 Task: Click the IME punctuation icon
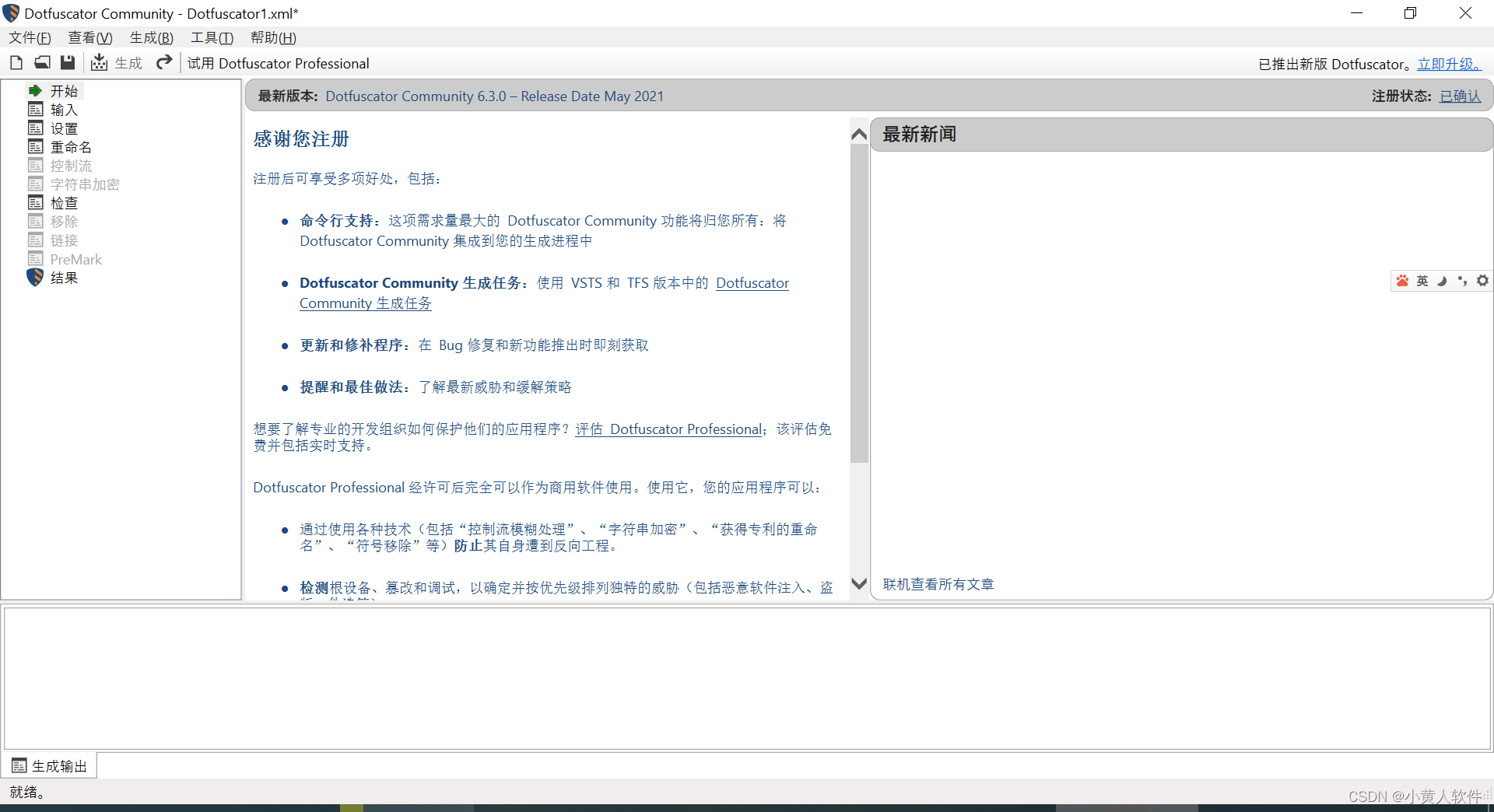1463,281
